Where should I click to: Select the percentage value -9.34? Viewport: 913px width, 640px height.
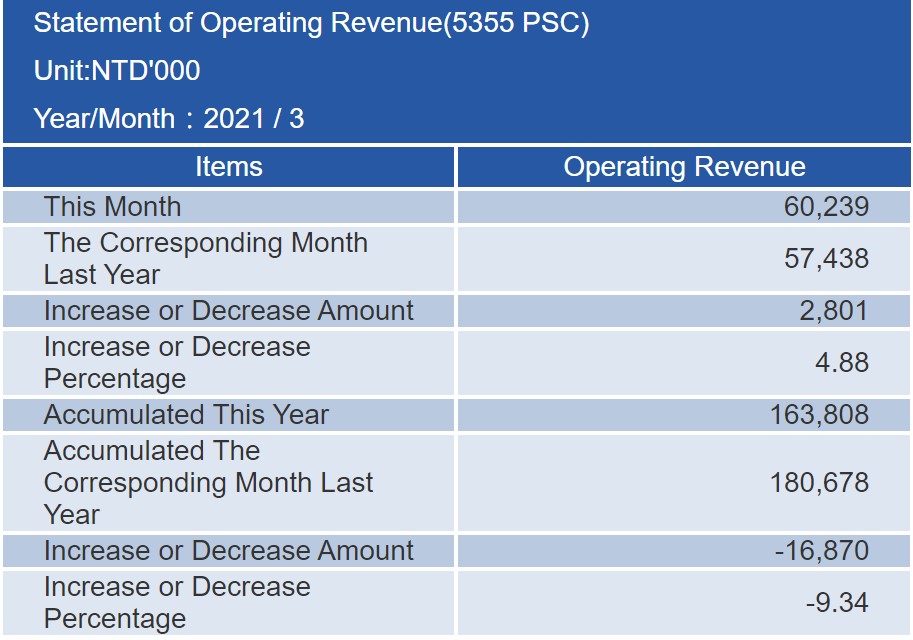coord(837,603)
